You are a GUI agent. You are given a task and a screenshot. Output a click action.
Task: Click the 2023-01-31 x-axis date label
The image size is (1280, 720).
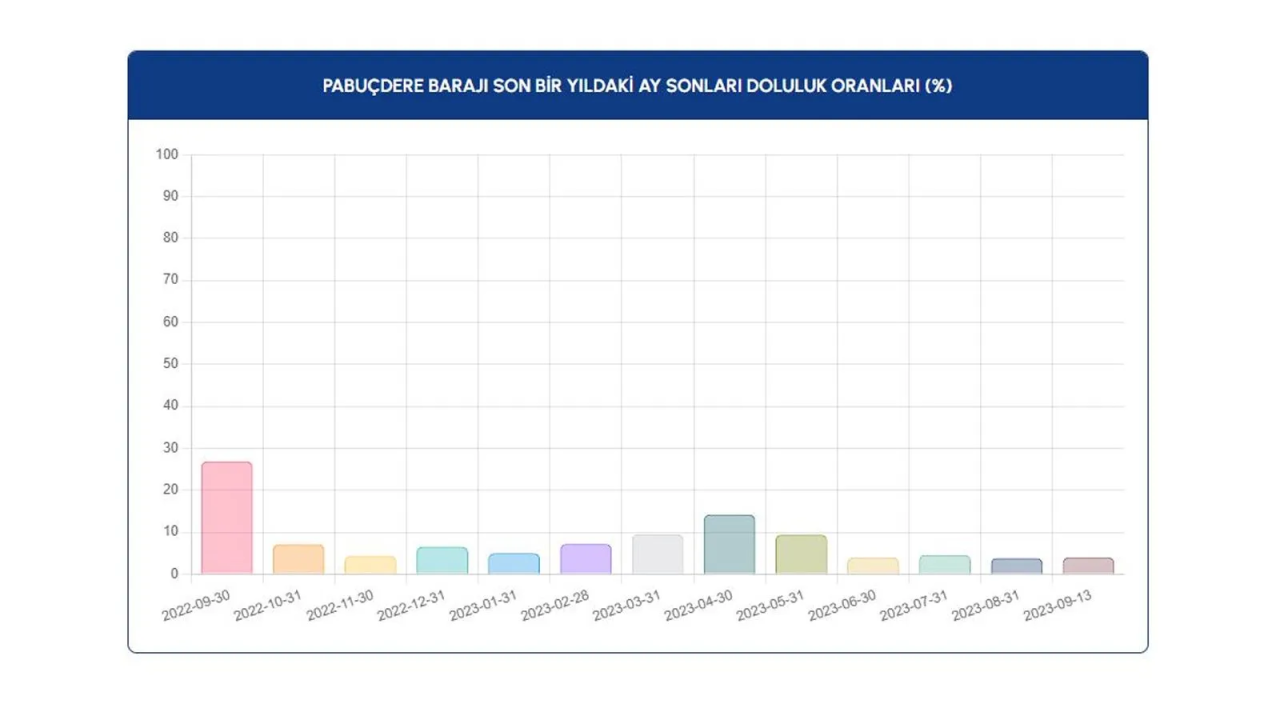pyautogui.click(x=484, y=606)
